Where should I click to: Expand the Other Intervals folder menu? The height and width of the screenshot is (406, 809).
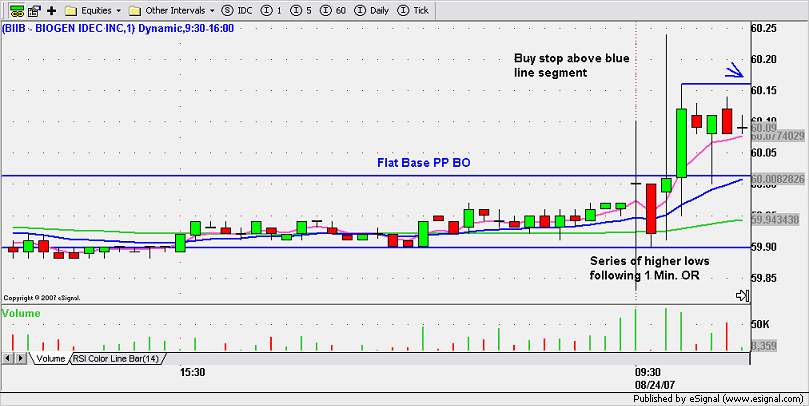[172, 10]
